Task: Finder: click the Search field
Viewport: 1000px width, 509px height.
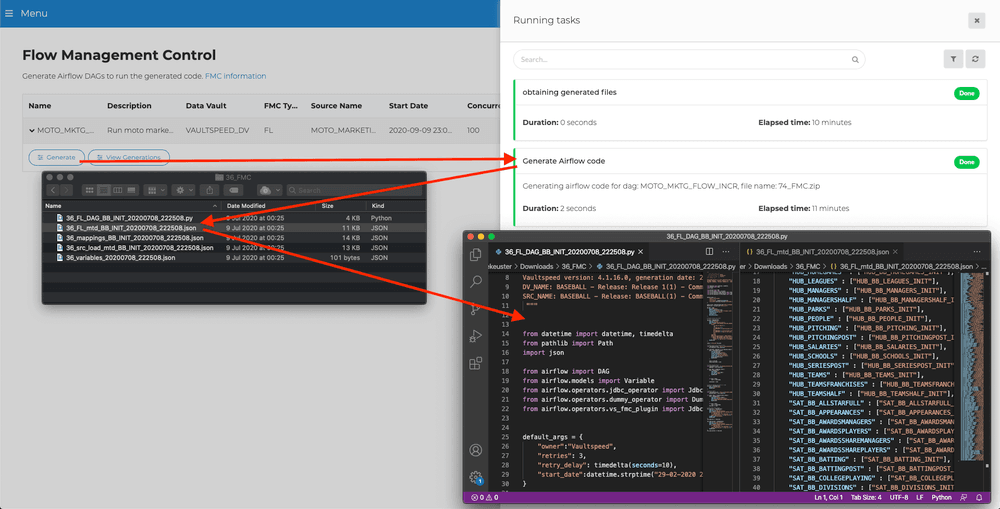Action: [x=353, y=190]
